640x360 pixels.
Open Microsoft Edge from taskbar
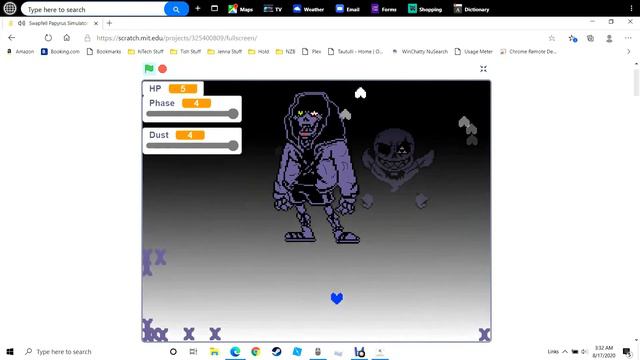coord(235,351)
